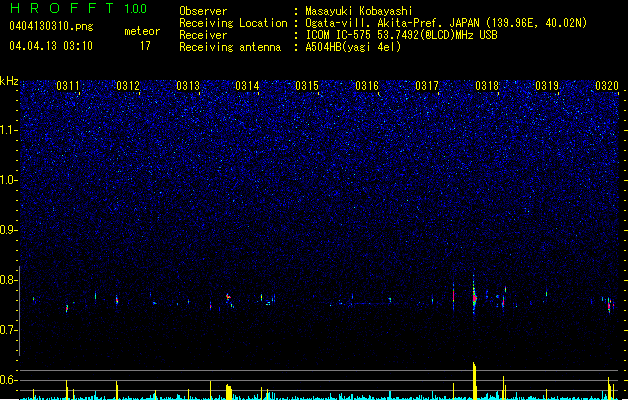Click the 0313 time marker
The width and height of the screenshot is (629, 400).
[188, 86]
